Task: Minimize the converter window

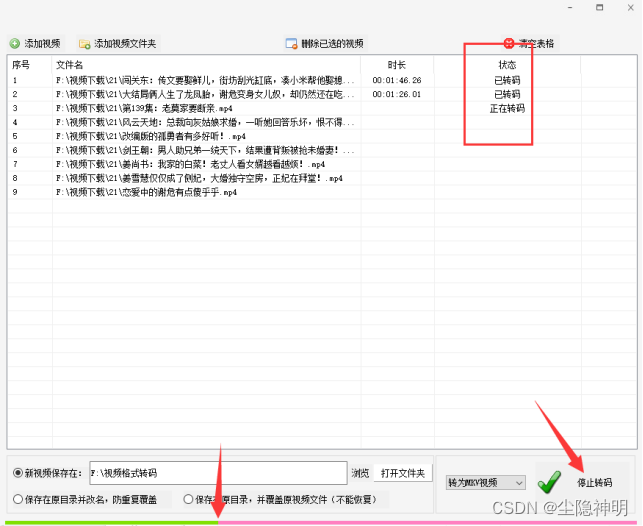Action: point(570,7)
